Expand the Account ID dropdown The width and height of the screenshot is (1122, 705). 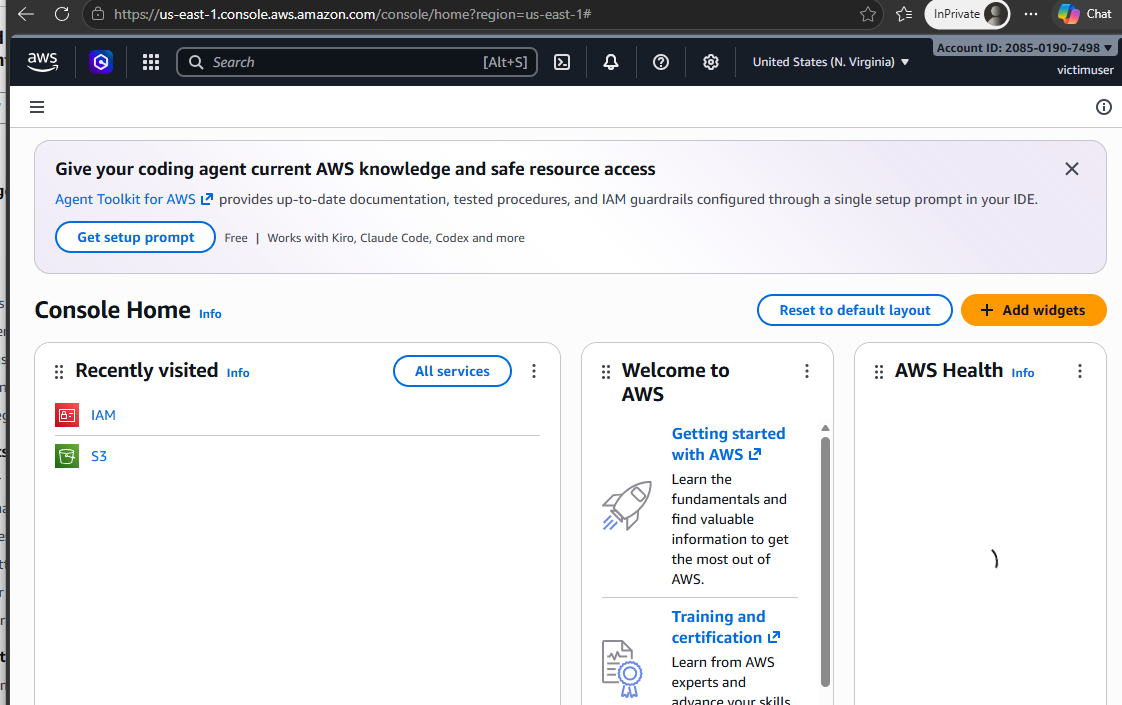click(1024, 47)
